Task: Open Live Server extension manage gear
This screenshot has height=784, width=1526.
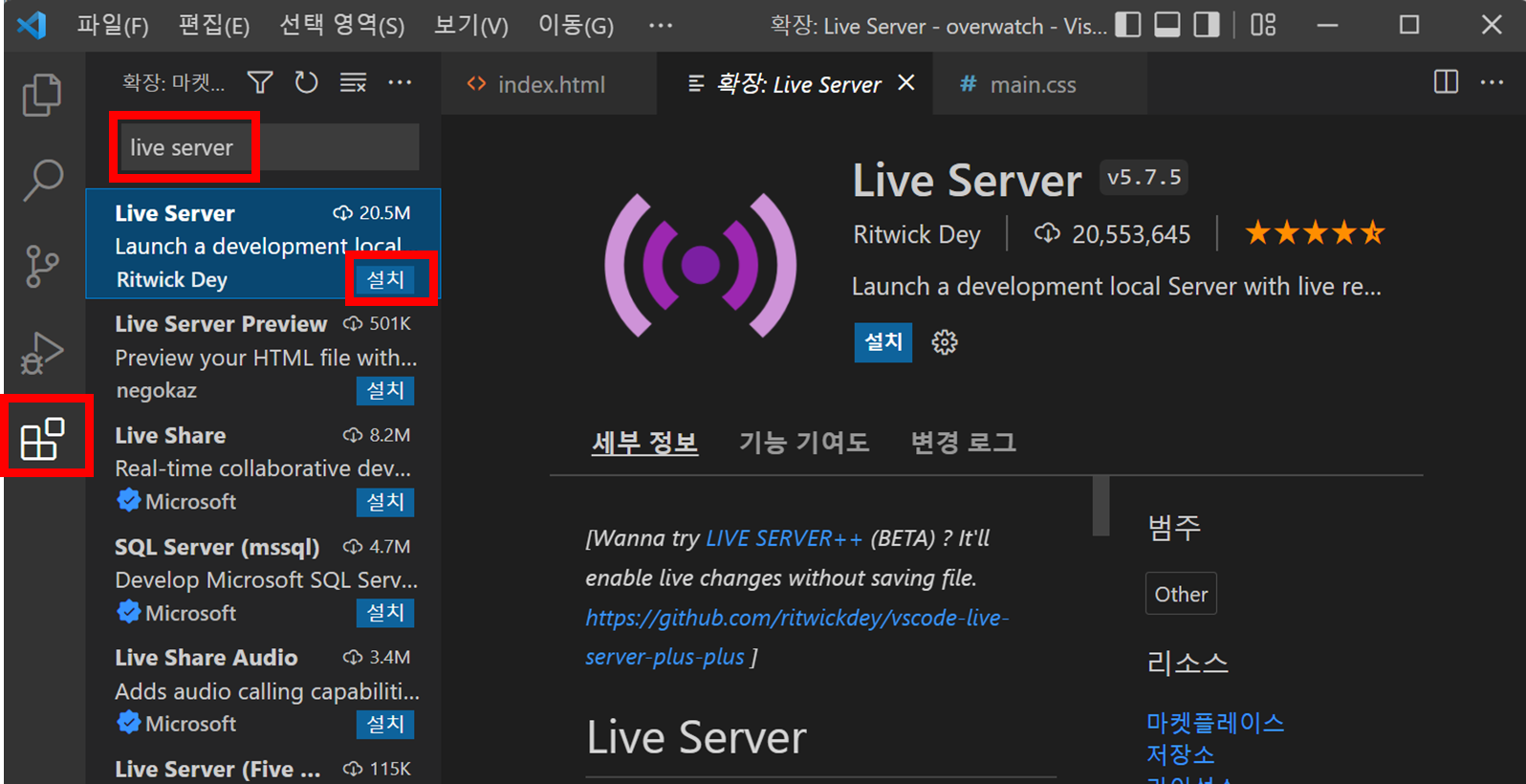Action: 945,342
